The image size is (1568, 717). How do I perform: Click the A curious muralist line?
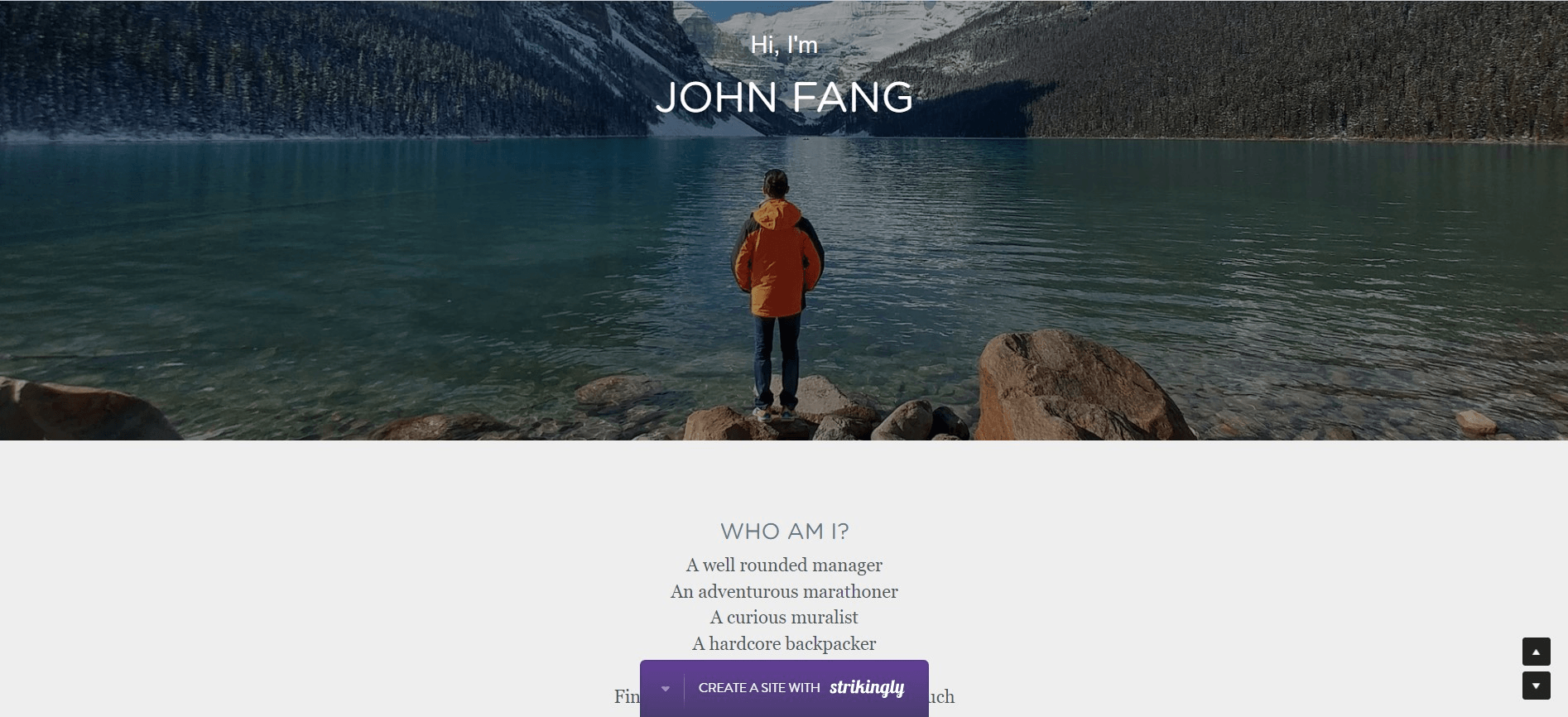pos(784,618)
